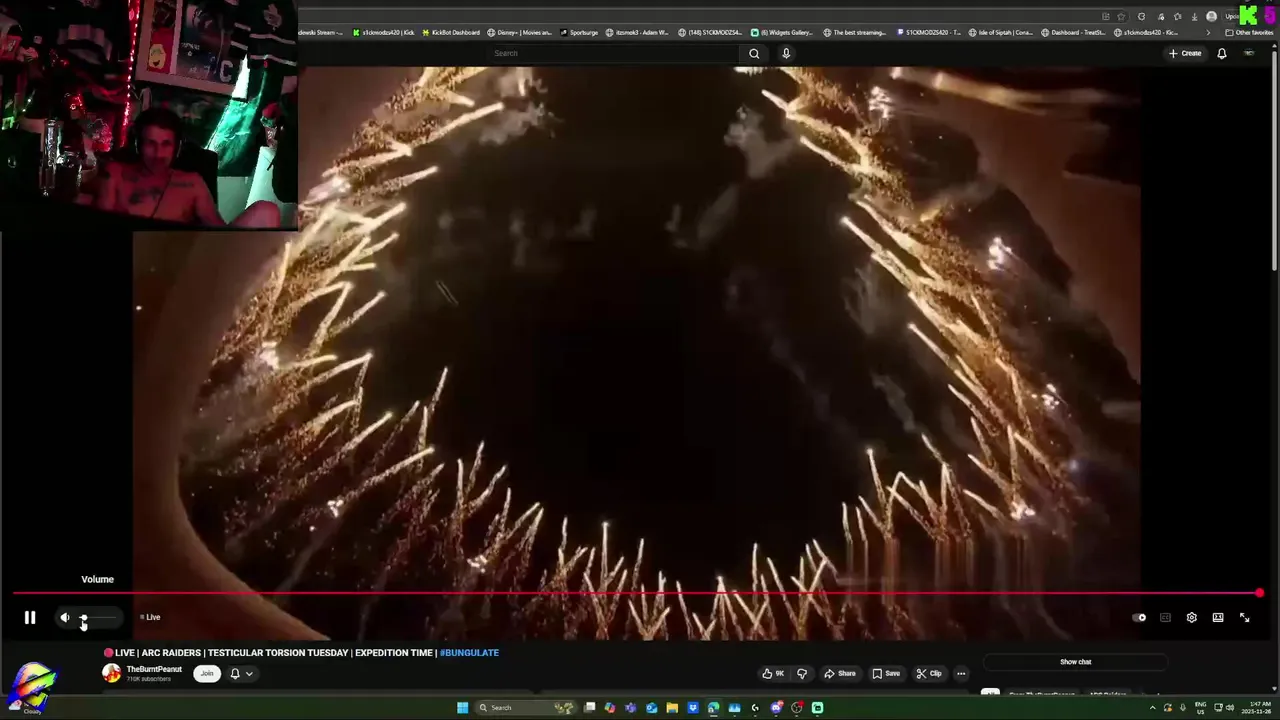The image size is (1280, 720).
Task: Open Other favorites folder
Action: [x=1249, y=32]
